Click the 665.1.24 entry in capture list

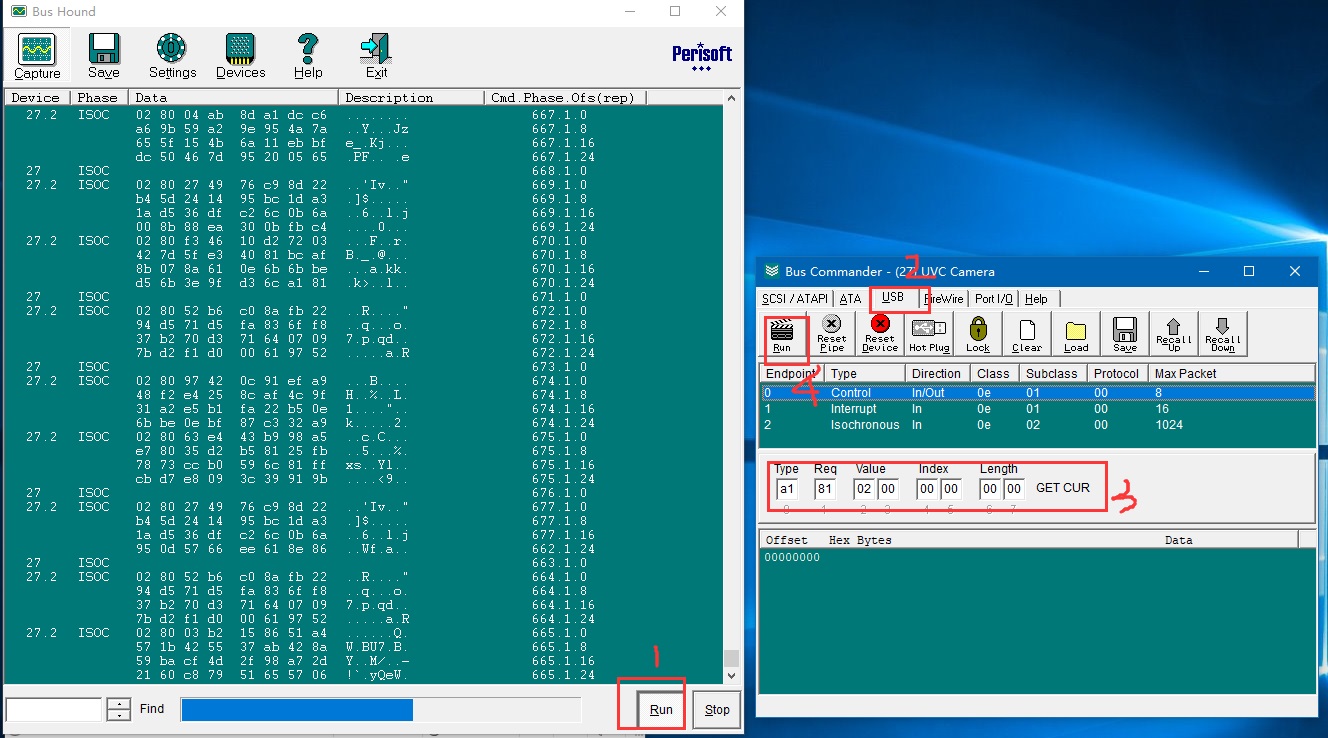coord(563,675)
